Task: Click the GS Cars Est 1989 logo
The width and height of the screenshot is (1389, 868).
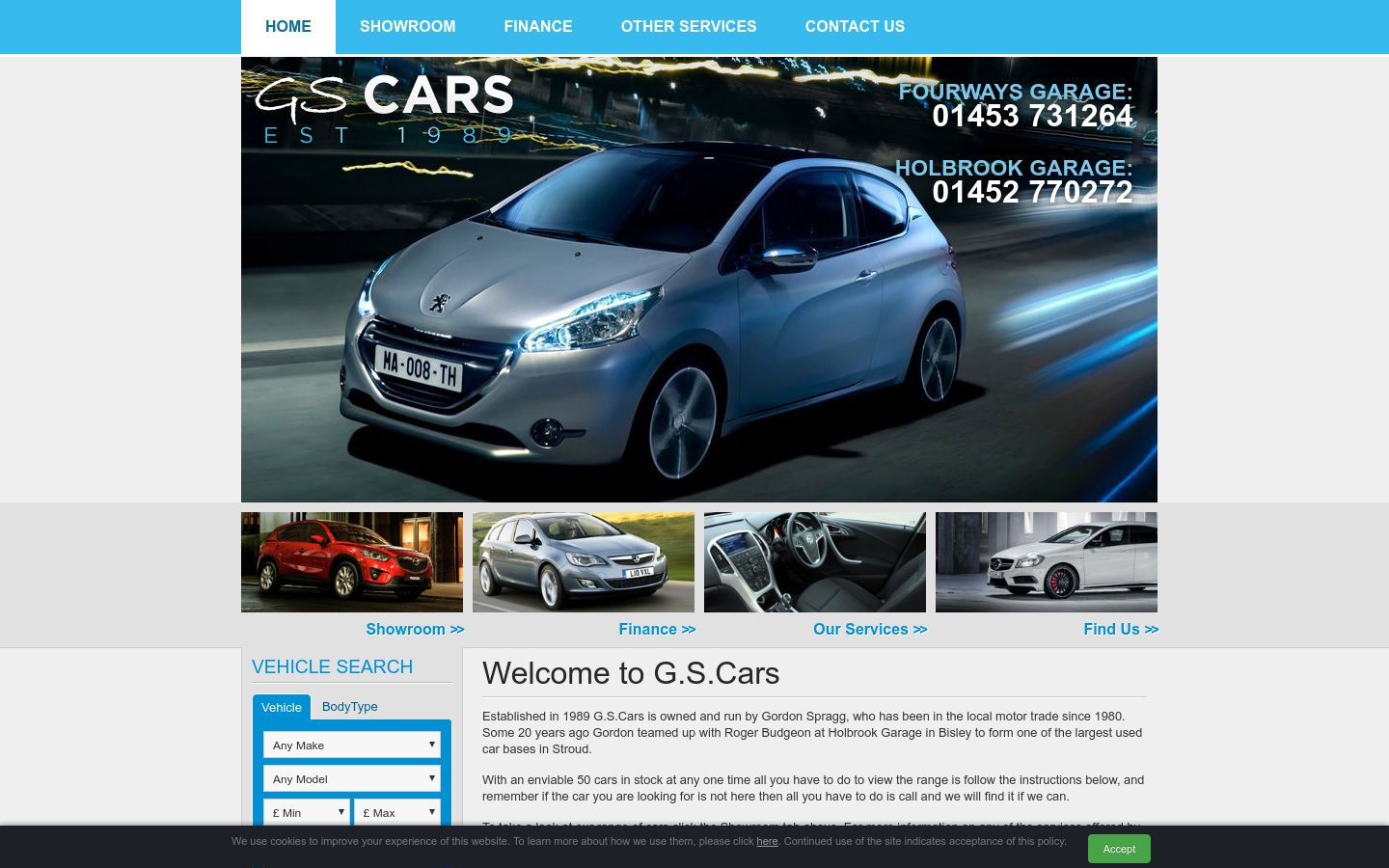Action: coord(385,109)
